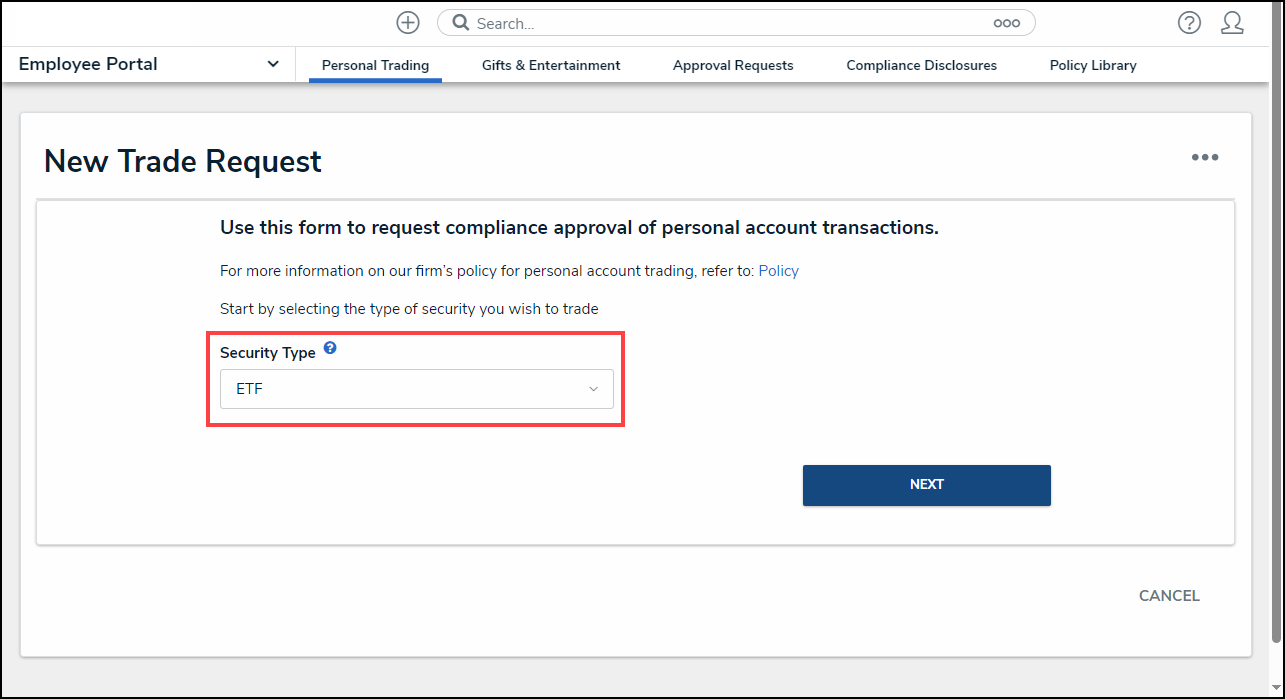Follow the Policy link
Screen dimensions: 1285x699
[x=778, y=271]
